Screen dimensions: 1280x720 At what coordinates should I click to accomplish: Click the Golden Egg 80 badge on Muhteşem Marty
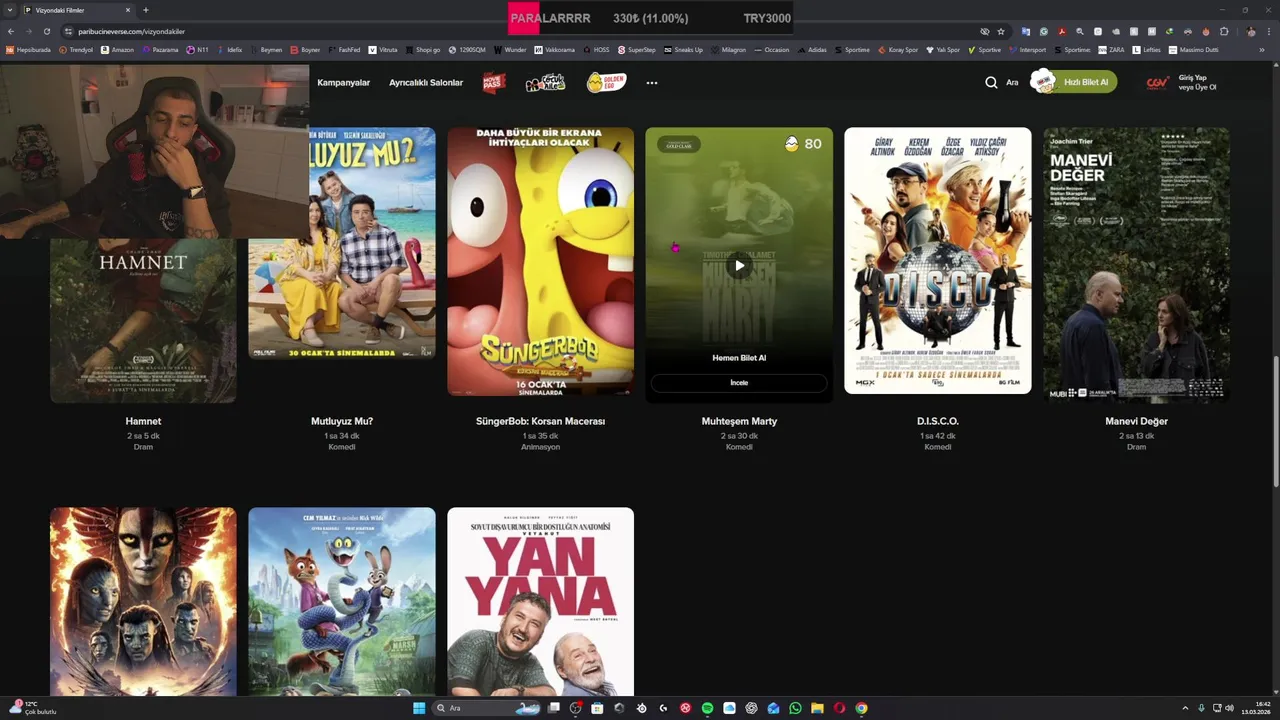click(x=803, y=144)
